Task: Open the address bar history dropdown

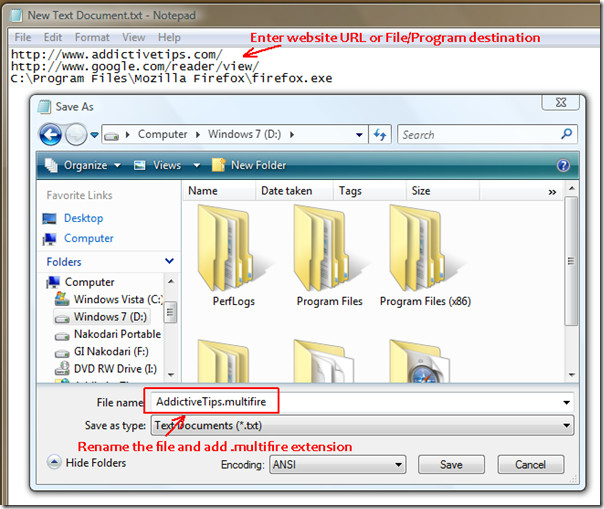Action: [x=359, y=135]
